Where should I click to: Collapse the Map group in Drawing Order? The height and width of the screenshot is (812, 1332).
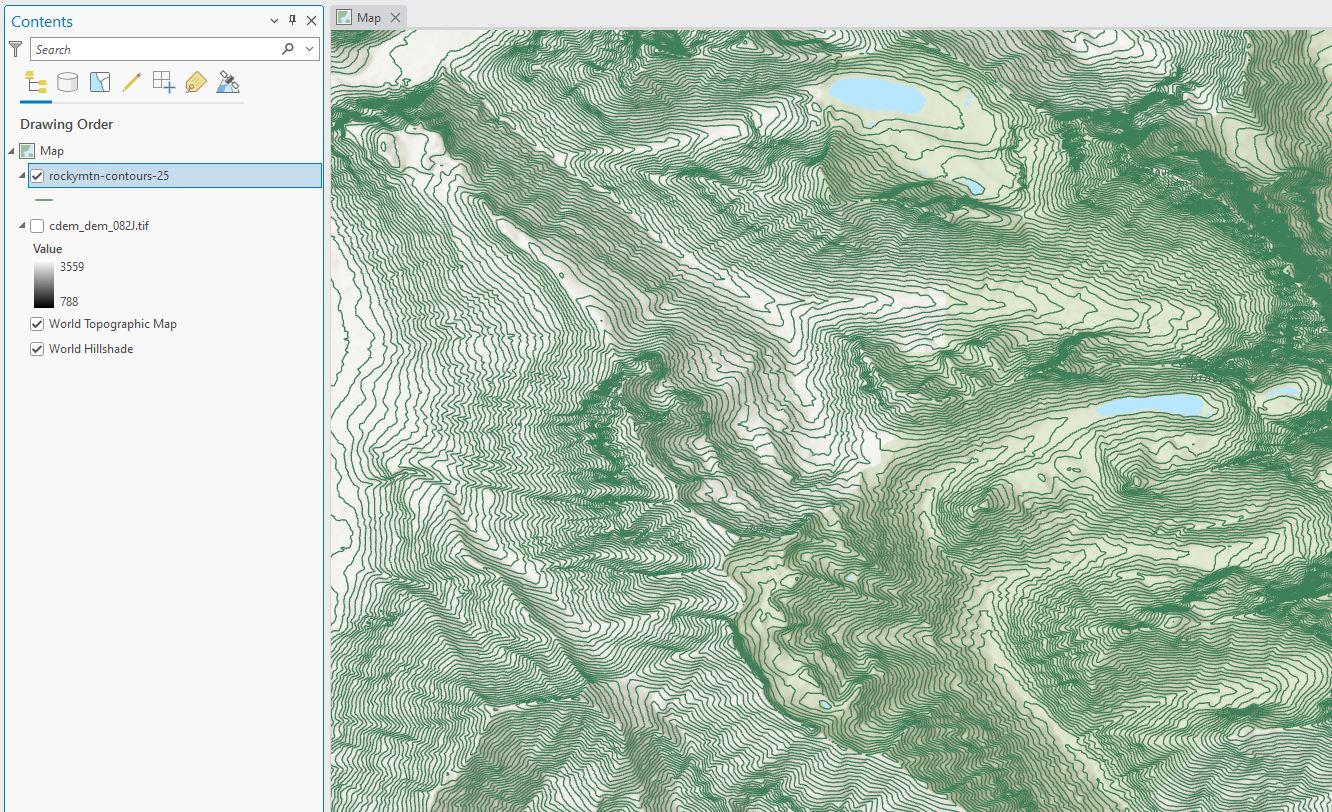pos(10,150)
